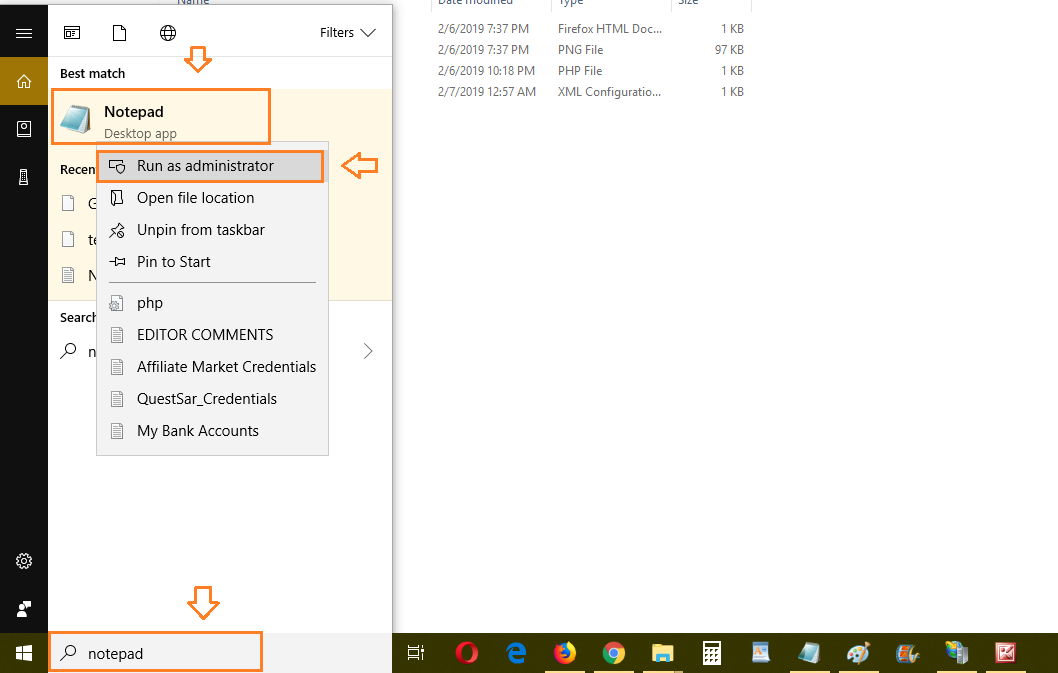
Task: Open Firefox from the taskbar
Action: [565, 653]
